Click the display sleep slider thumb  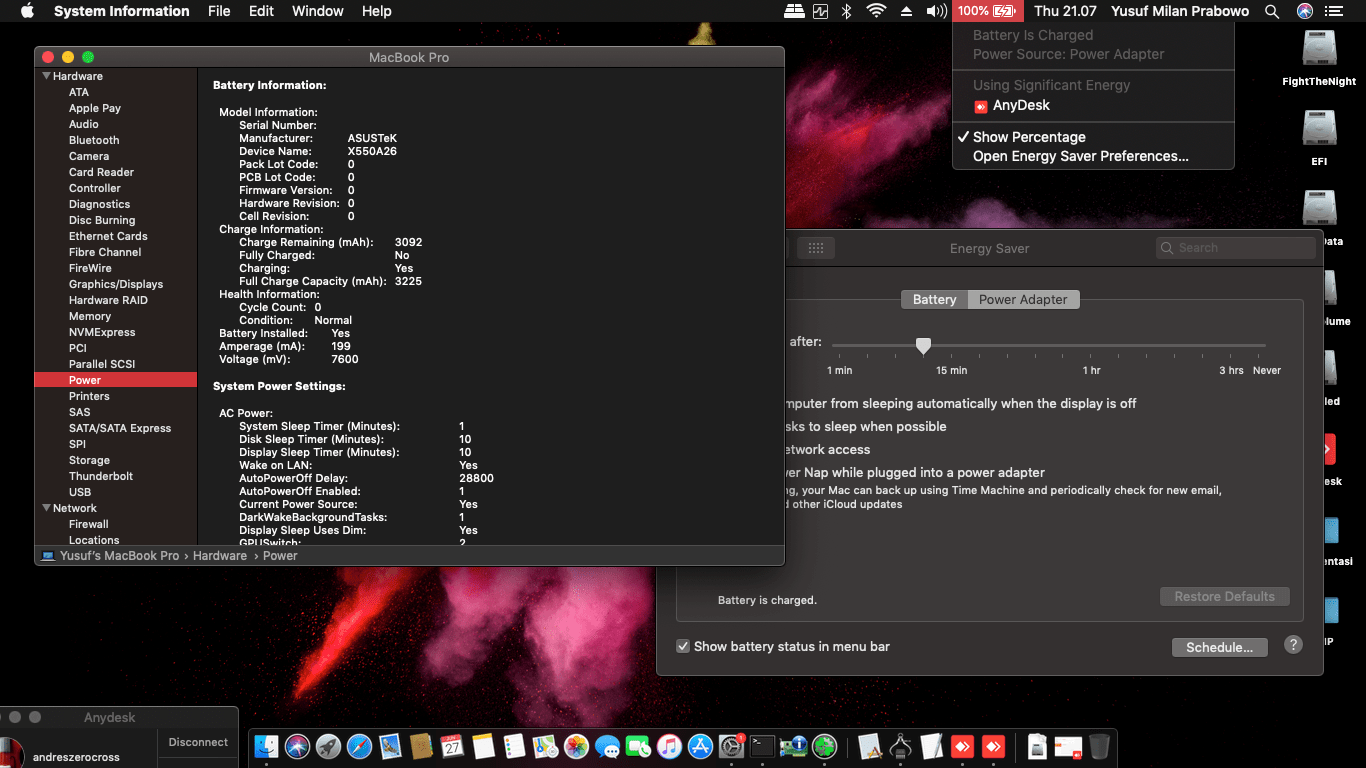923,345
